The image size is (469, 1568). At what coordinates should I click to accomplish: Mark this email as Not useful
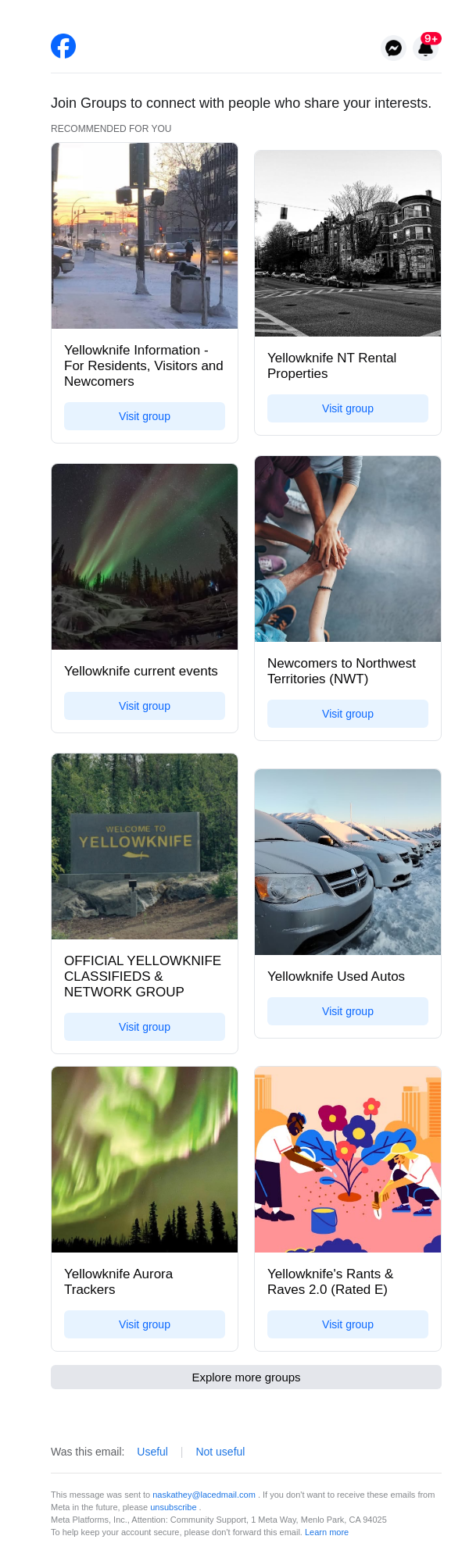(x=220, y=1452)
